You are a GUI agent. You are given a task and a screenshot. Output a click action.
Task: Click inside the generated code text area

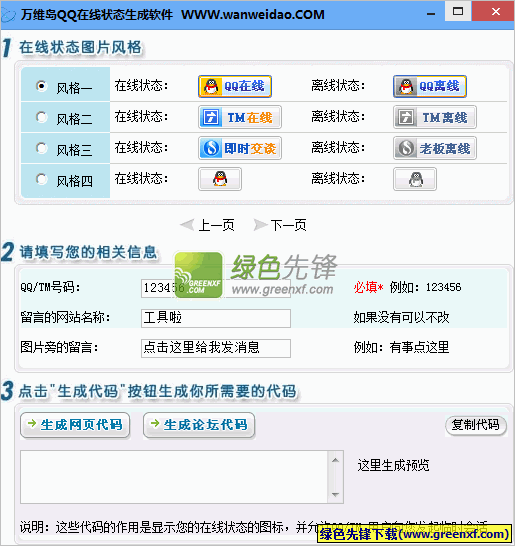click(x=174, y=477)
